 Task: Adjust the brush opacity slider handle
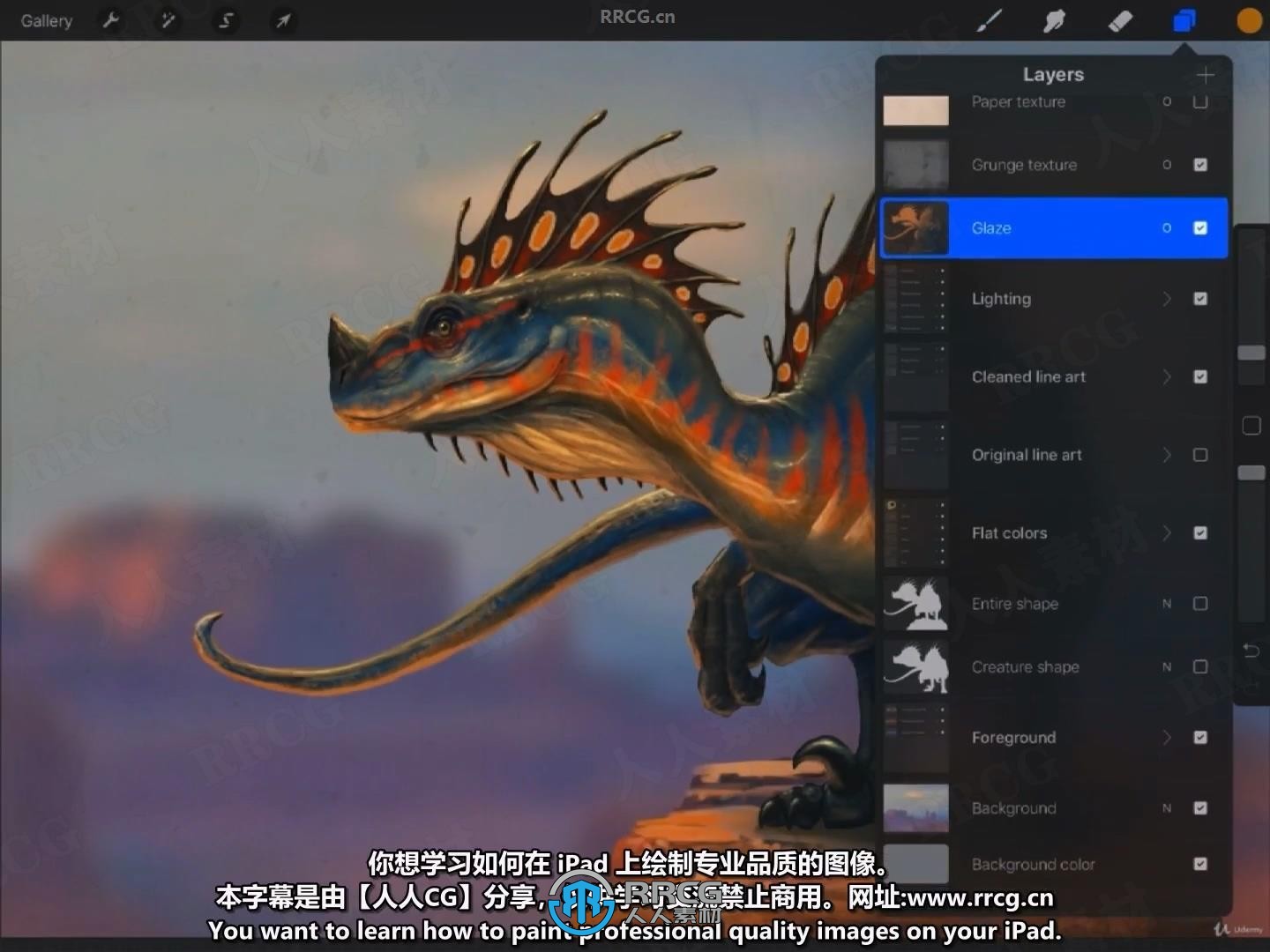click(1251, 473)
